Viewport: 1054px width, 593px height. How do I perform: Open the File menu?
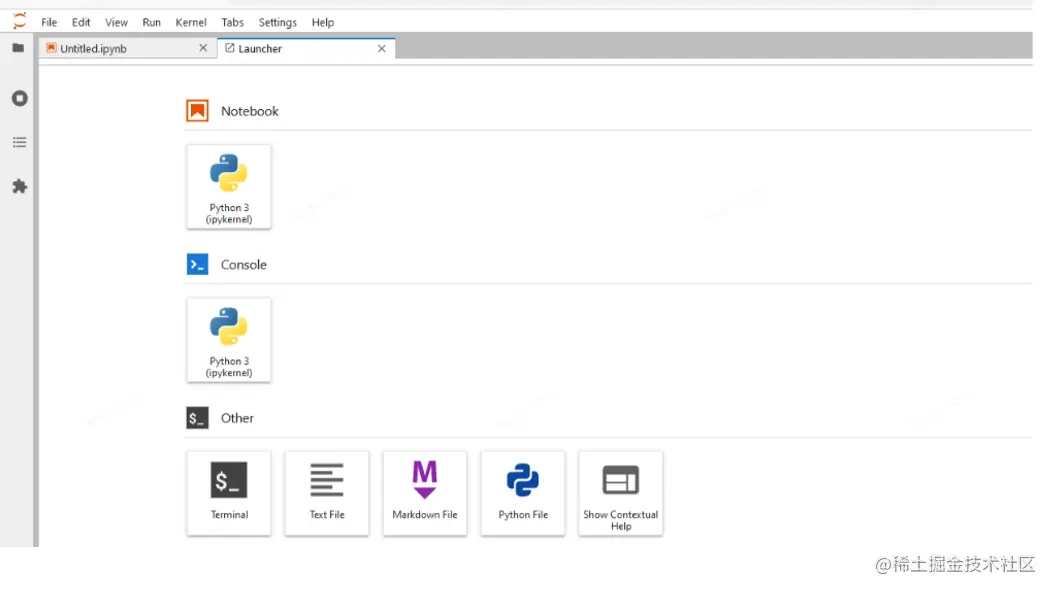[49, 22]
